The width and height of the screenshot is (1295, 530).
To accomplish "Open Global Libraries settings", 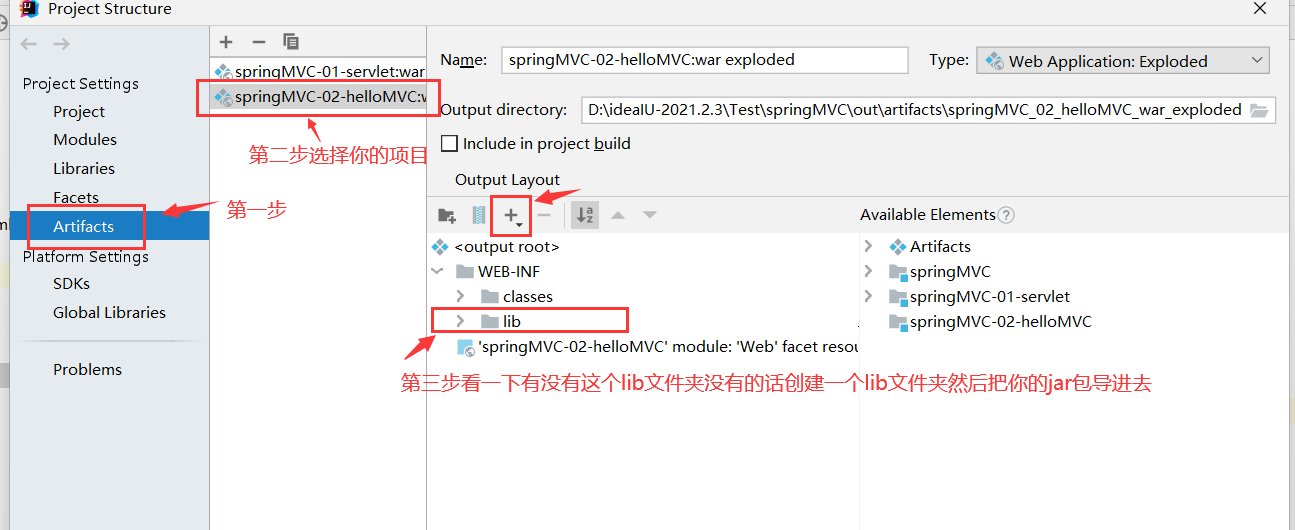I will [x=109, y=313].
